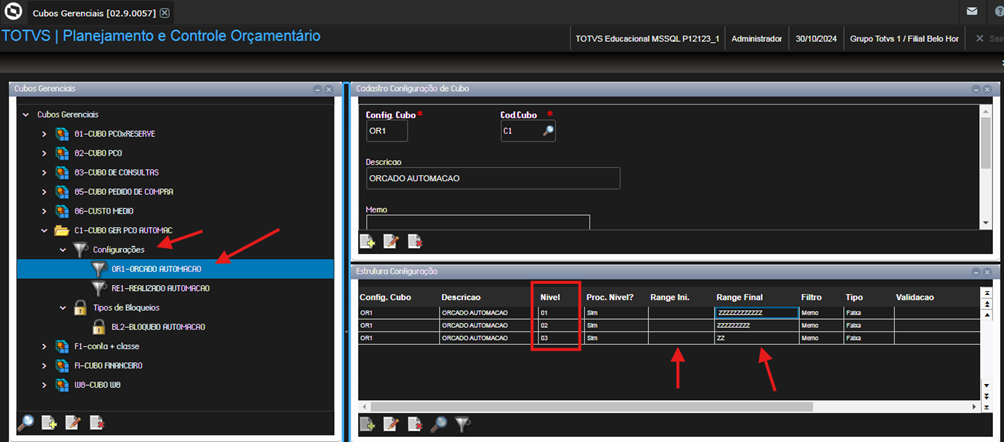
Task: Open the mail envelope icon in top bar
Action: coord(971,12)
